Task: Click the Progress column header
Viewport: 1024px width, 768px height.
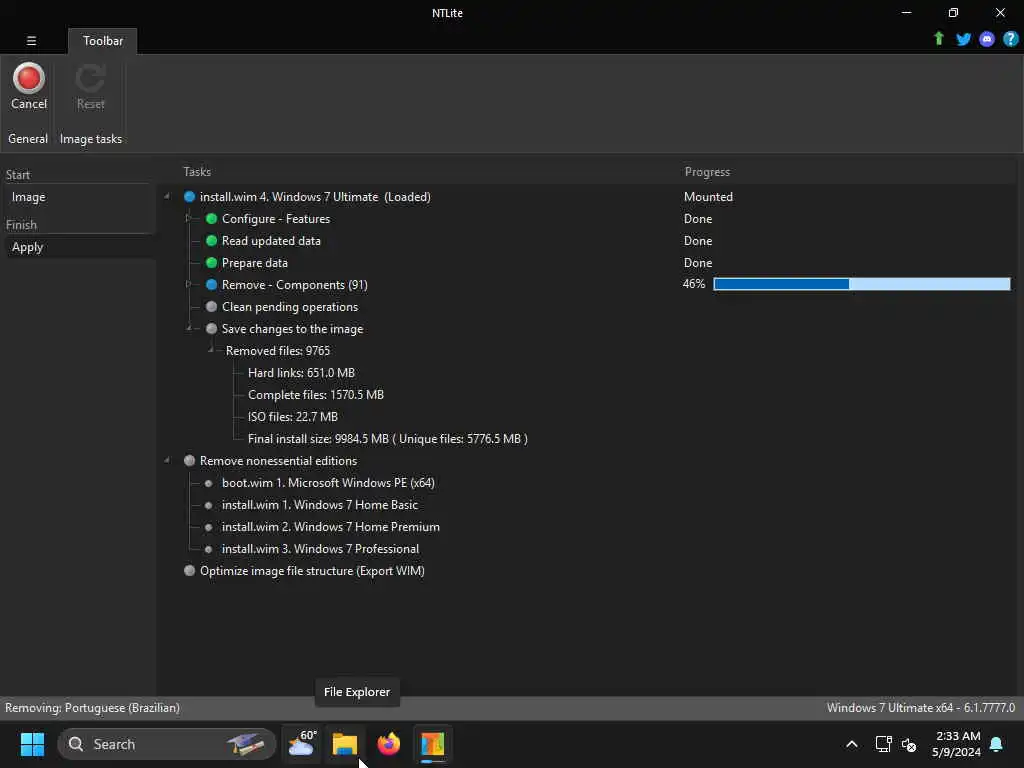Action: pos(707,172)
